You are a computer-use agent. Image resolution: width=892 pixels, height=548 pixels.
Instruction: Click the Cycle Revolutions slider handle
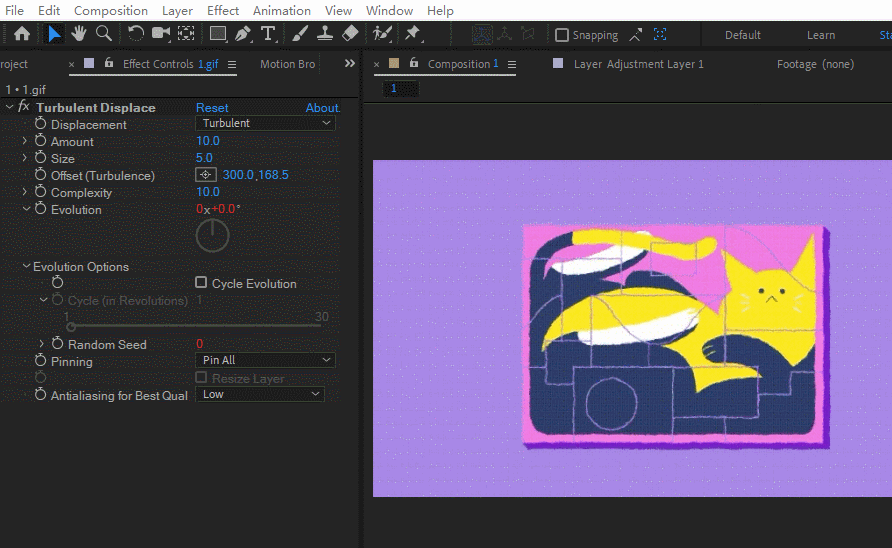pyautogui.click(x=71, y=326)
